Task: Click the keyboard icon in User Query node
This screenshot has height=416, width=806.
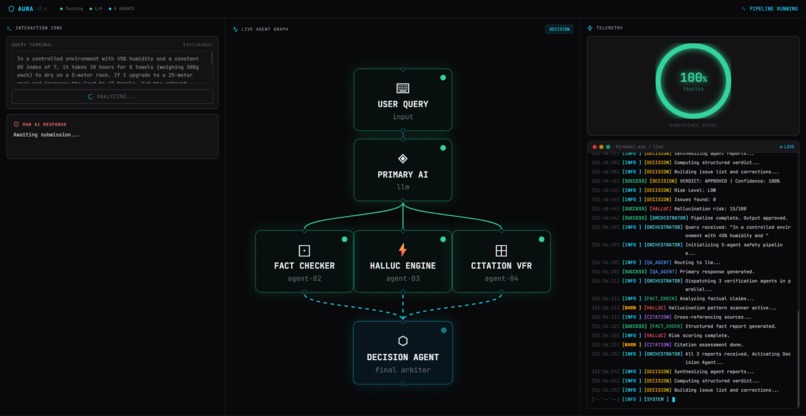Action: tap(402, 88)
